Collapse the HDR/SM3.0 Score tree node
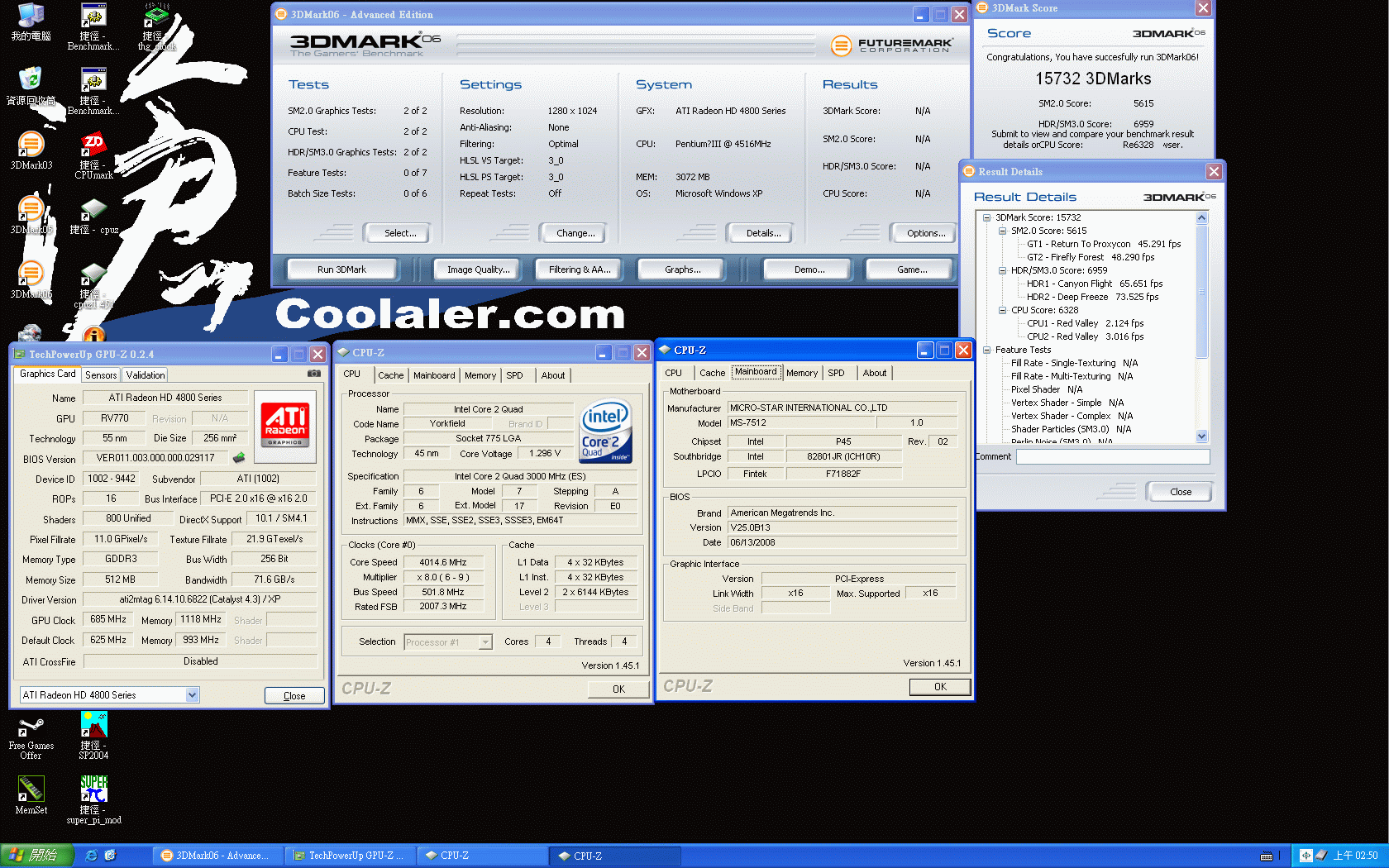The height and width of the screenshot is (868, 1389). (1002, 271)
